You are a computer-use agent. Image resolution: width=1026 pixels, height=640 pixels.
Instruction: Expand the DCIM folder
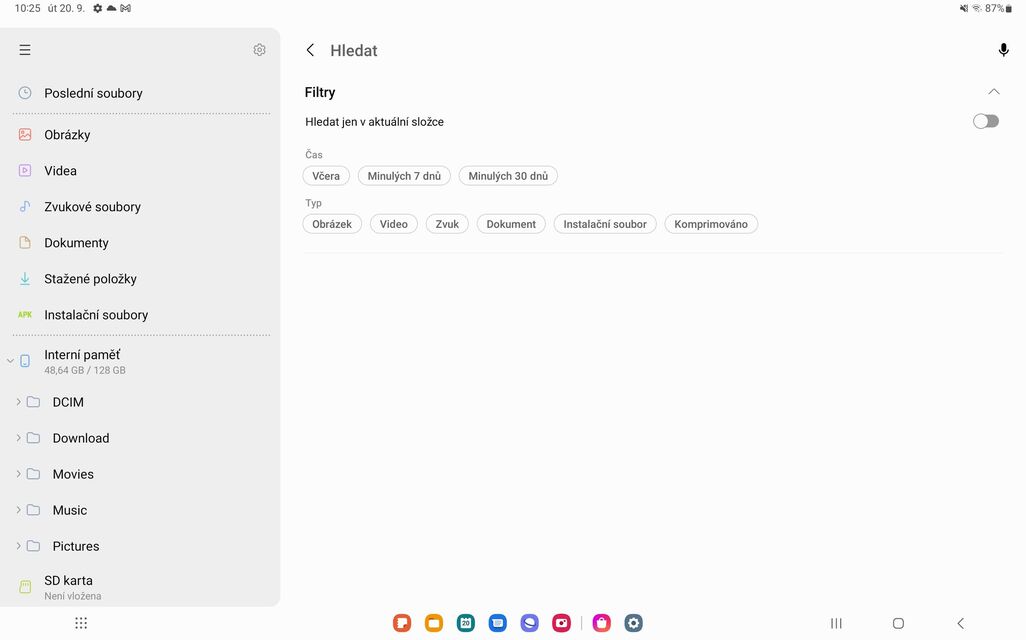pos(19,401)
